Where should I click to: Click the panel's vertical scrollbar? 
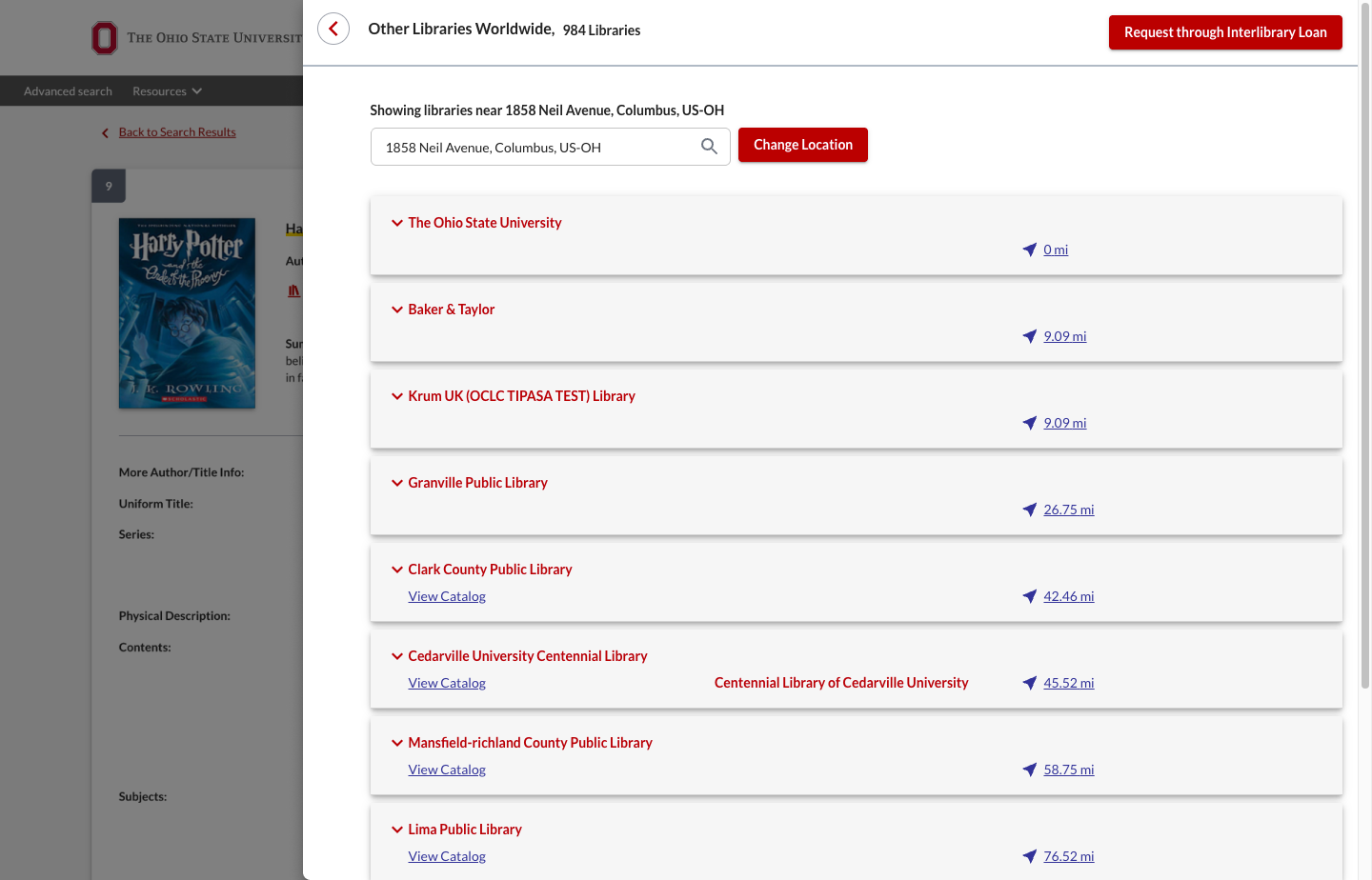pos(1365,345)
